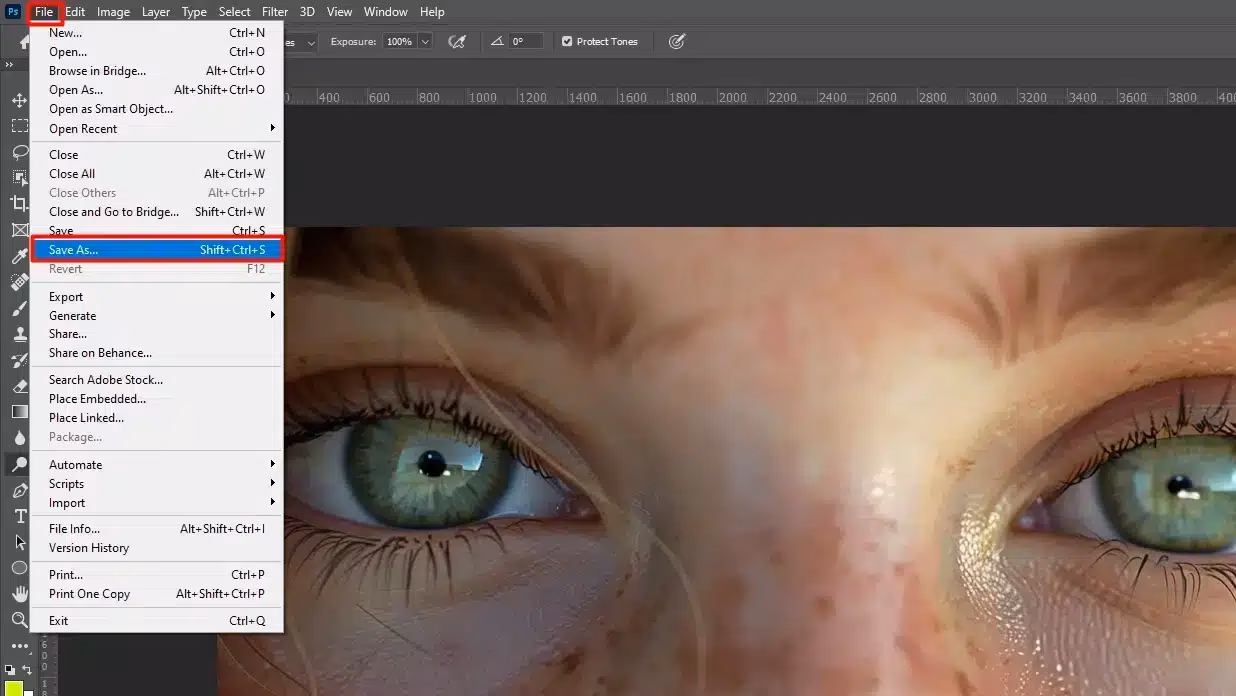
Task: Select the Hand tool
Action: click(x=18, y=593)
